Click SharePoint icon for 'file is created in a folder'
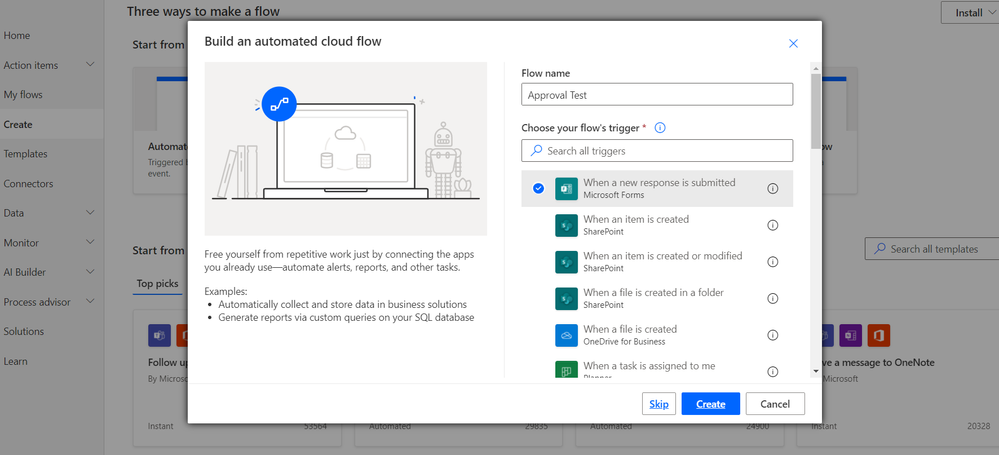999x455 pixels. coord(566,299)
